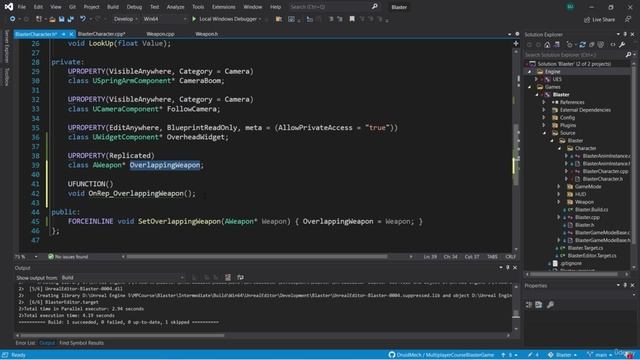Screen dimensions: 640x360
Task: Click the Home icon in Solution Explorer
Action: point(547,44)
